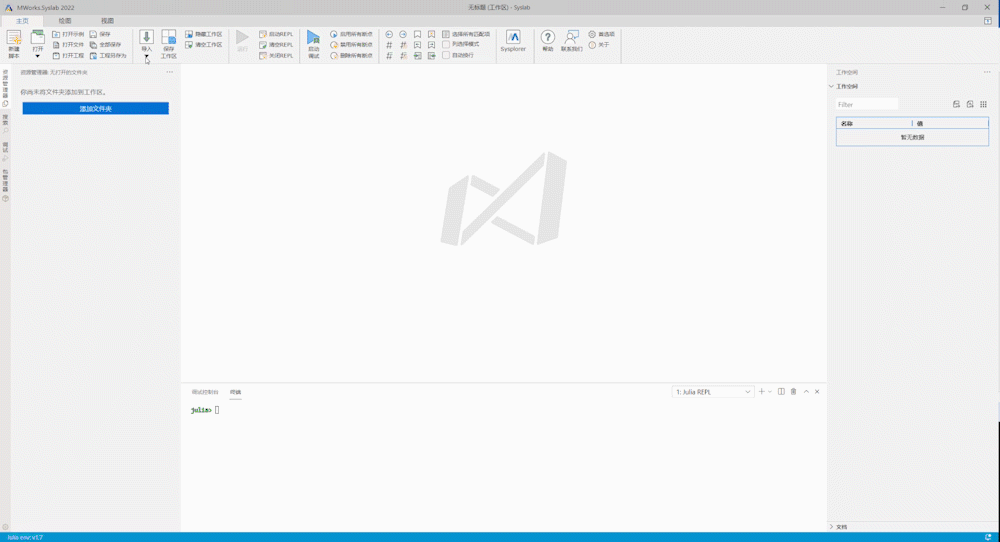Click the 添加文件夹 button
The height and width of the screenshot is (542, 1000).
pyautogui.click(x=95, y=108)
